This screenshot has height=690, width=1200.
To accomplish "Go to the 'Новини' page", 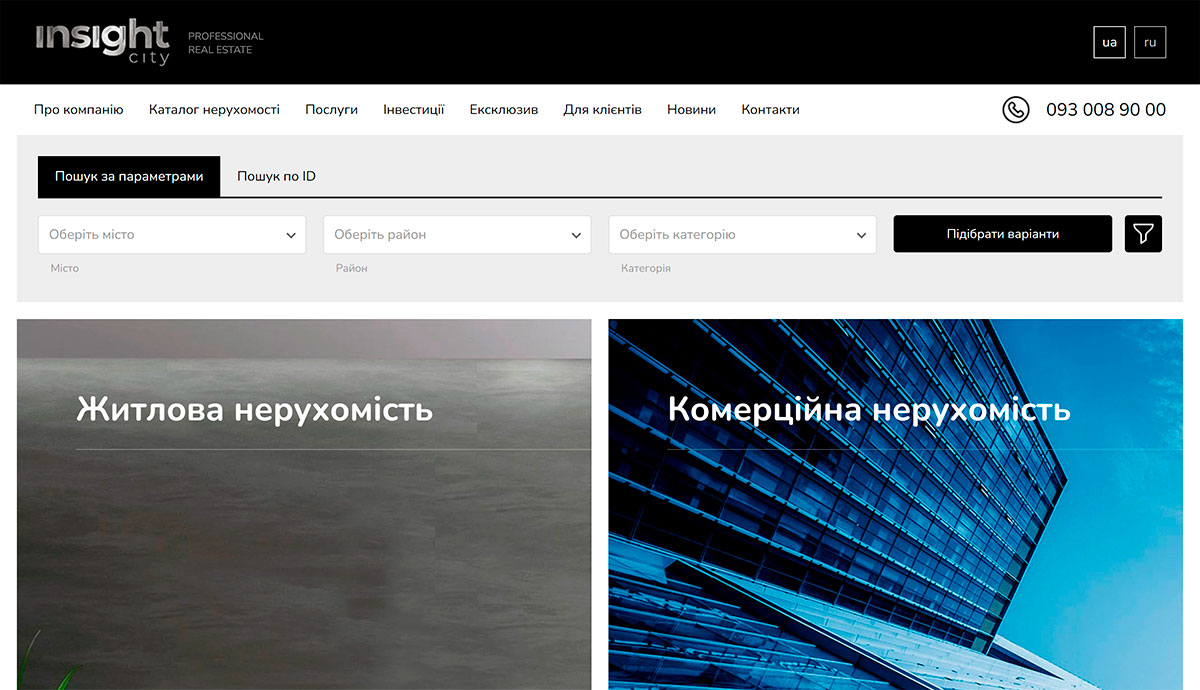I will (691, 110).
